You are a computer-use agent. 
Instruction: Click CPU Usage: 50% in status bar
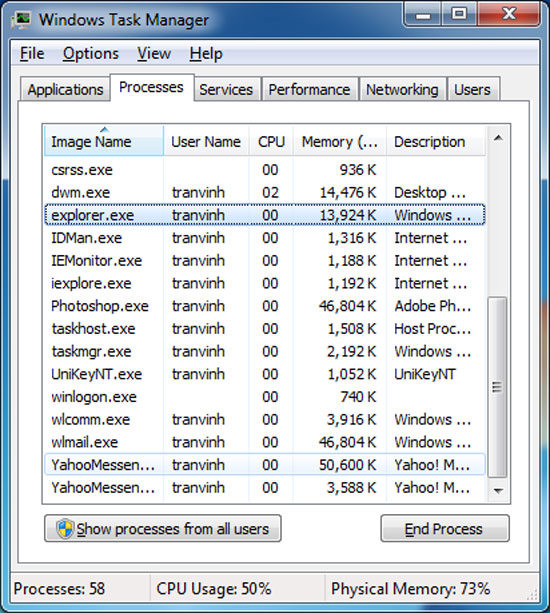point(213,588)
